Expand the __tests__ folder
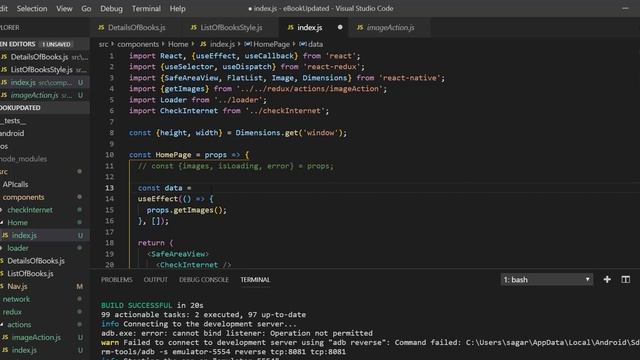The height and width of the screenshot is (360, 640). click(44, 121)
